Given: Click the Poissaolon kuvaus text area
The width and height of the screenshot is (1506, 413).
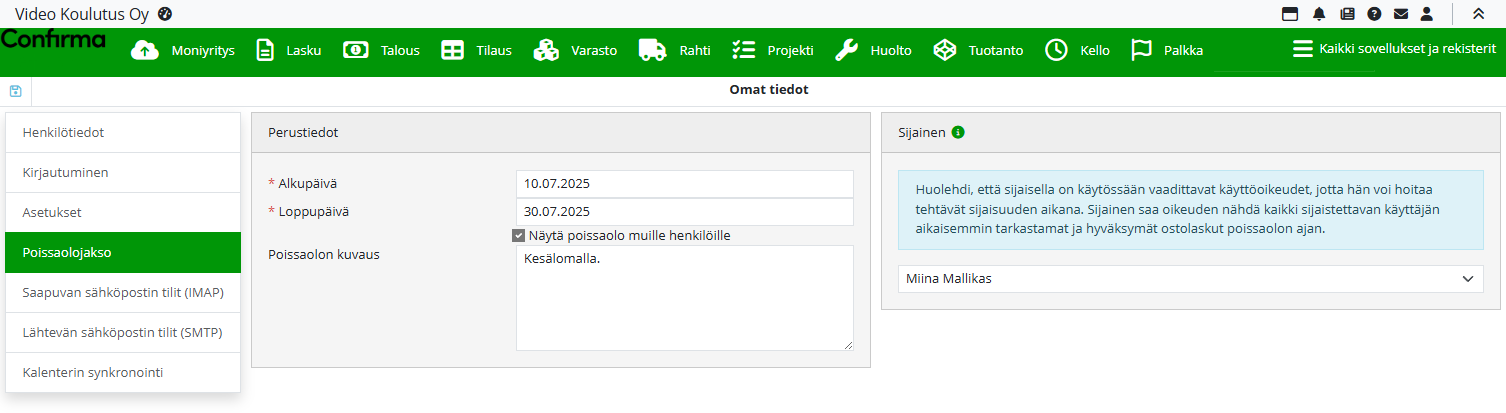Looking at the screenshot, I should click(684, 298).
